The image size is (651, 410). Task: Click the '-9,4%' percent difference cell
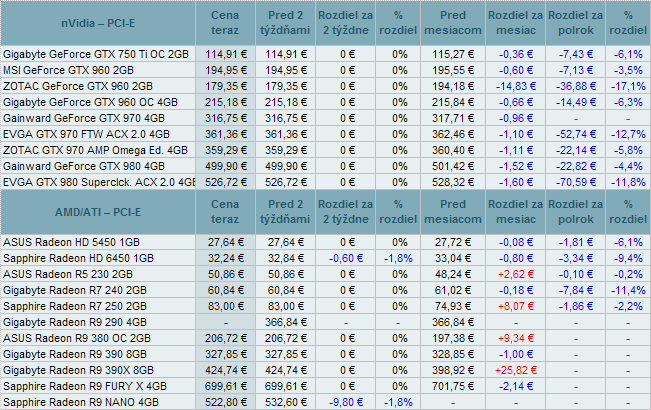629,259
